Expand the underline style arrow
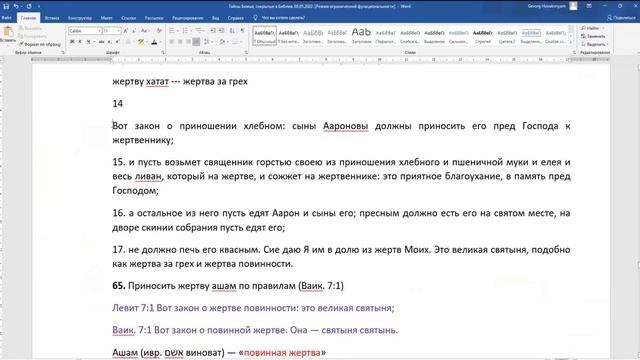The image size is (640, 360). click(x=94, y=42)
